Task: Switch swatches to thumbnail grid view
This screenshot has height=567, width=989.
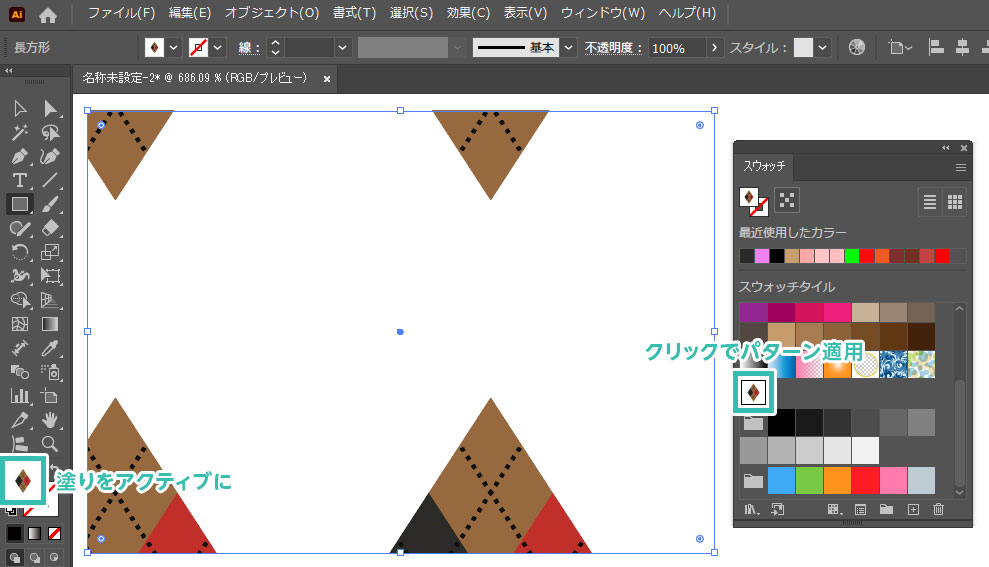Action: pyautogui.click(x=955, y=202)
